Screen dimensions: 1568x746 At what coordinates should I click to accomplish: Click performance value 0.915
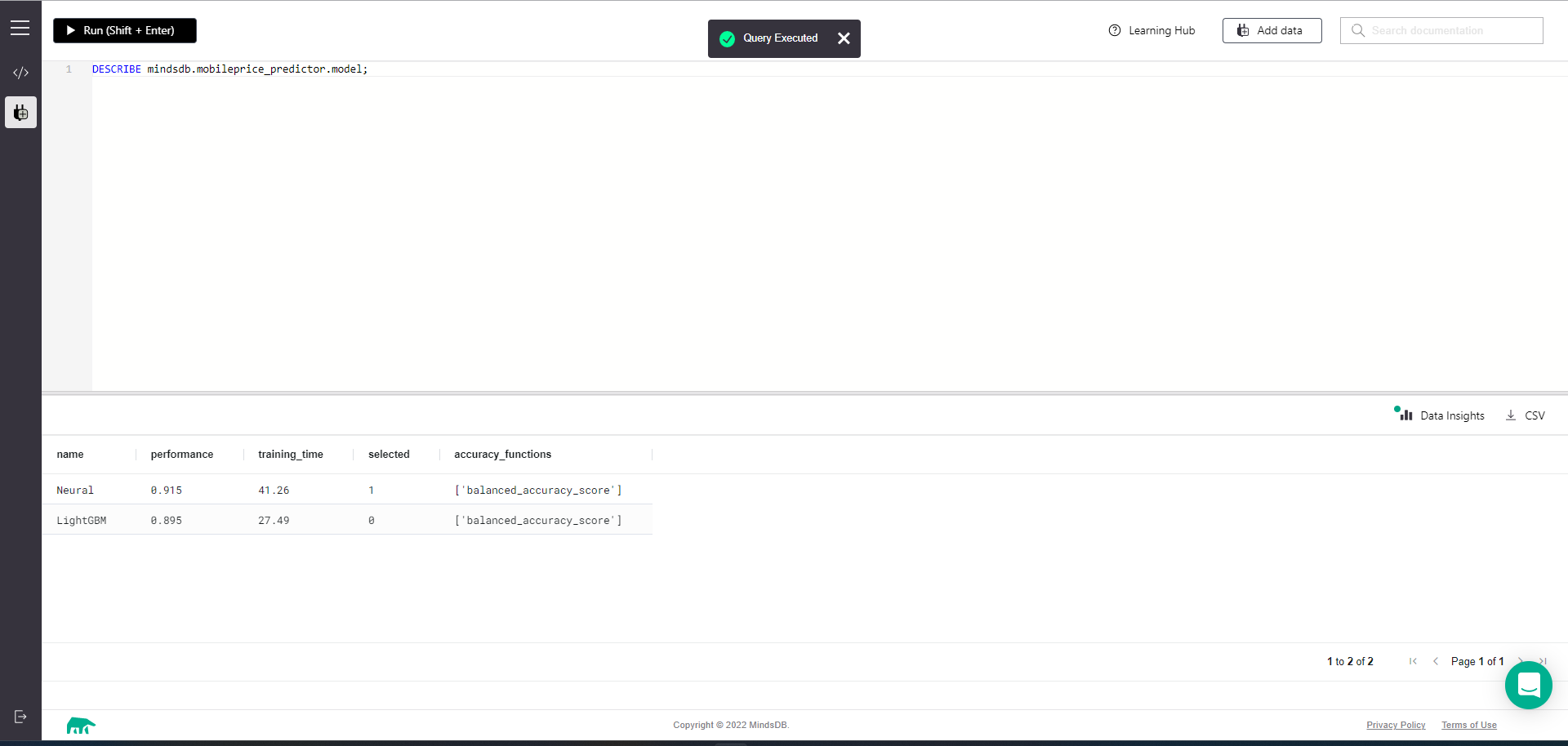(167, 491)
